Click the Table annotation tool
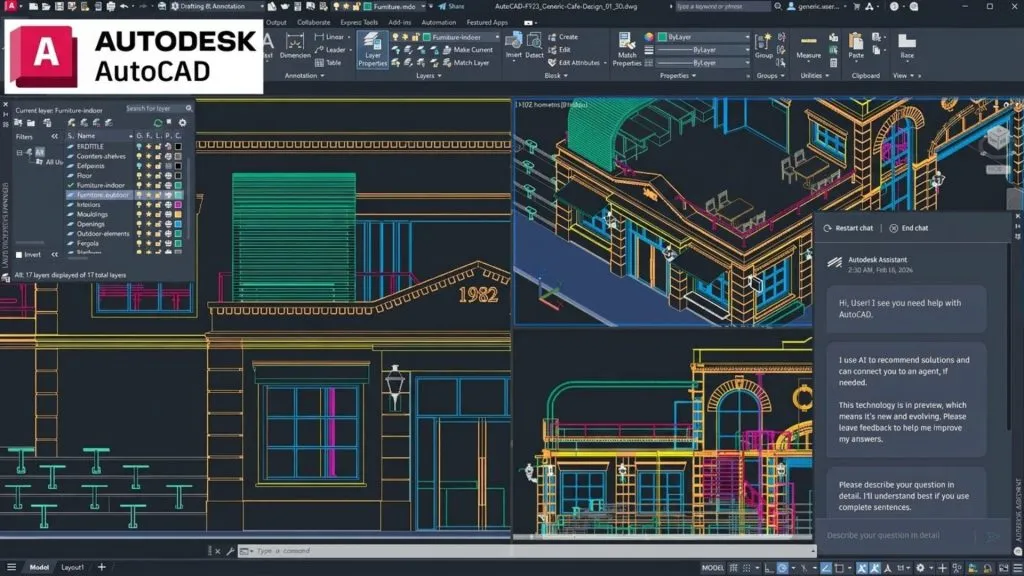Screen dimensions: 1024x576 coord(328,63)
